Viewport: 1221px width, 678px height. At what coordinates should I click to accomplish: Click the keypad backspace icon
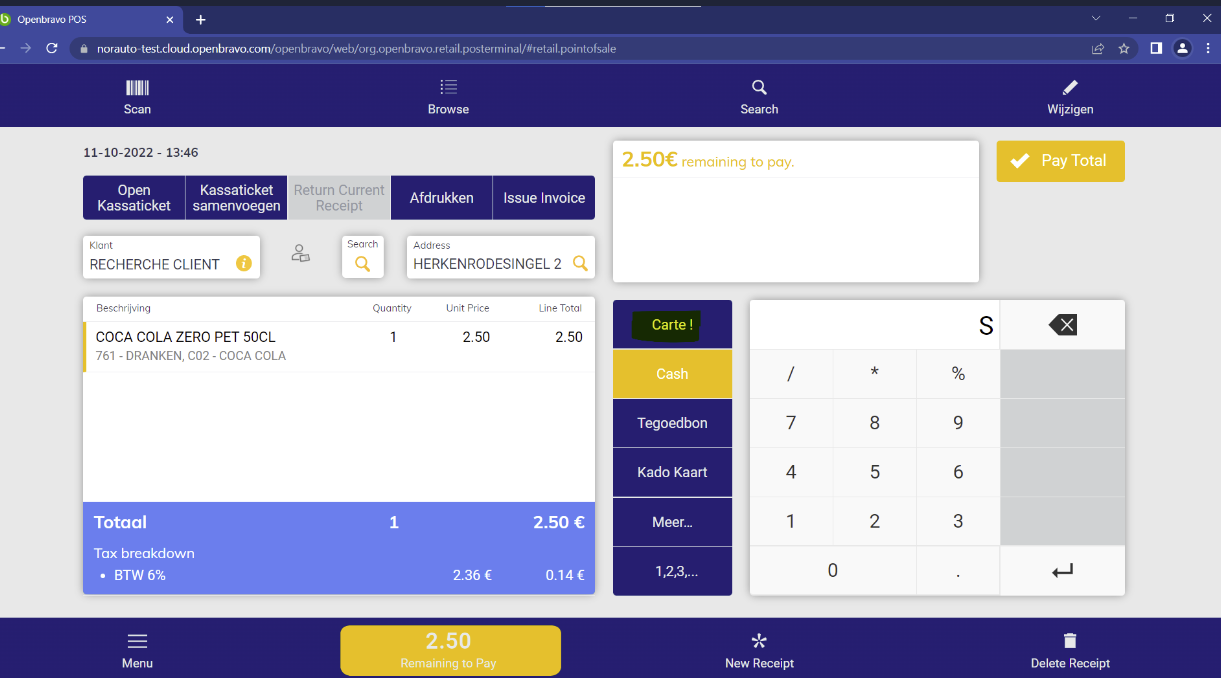click(1062, 324)
